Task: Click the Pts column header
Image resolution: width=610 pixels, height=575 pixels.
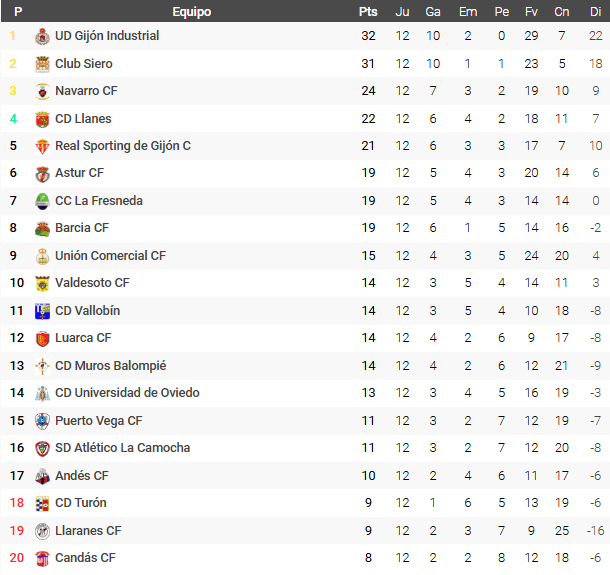Action: [368, 12]
